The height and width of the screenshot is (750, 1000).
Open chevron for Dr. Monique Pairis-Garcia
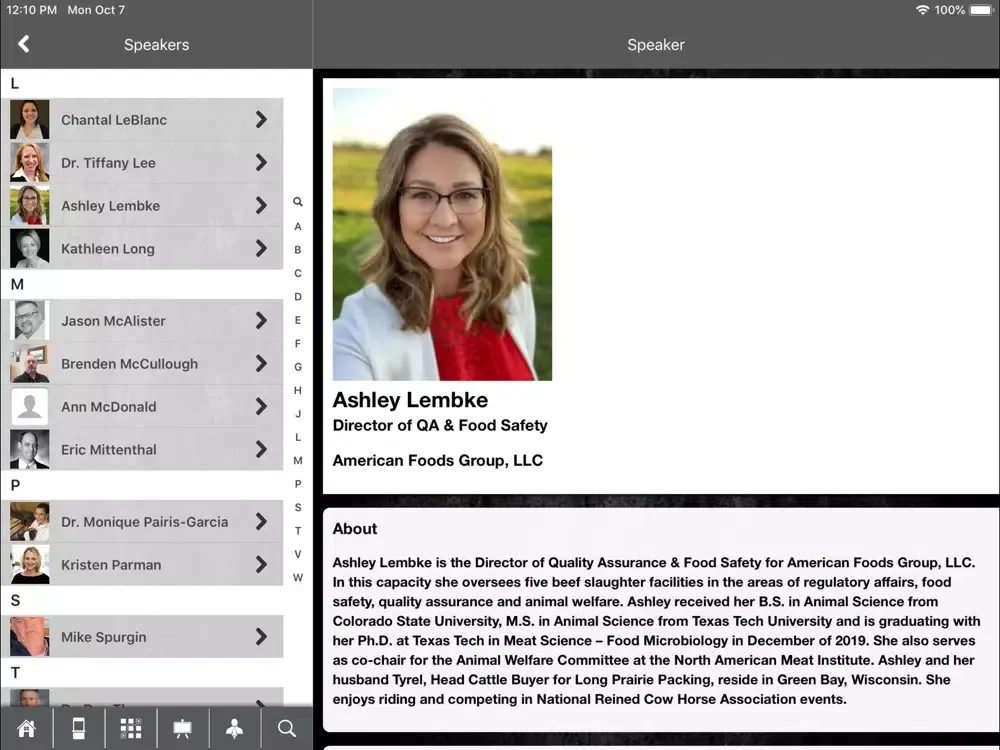261,522
